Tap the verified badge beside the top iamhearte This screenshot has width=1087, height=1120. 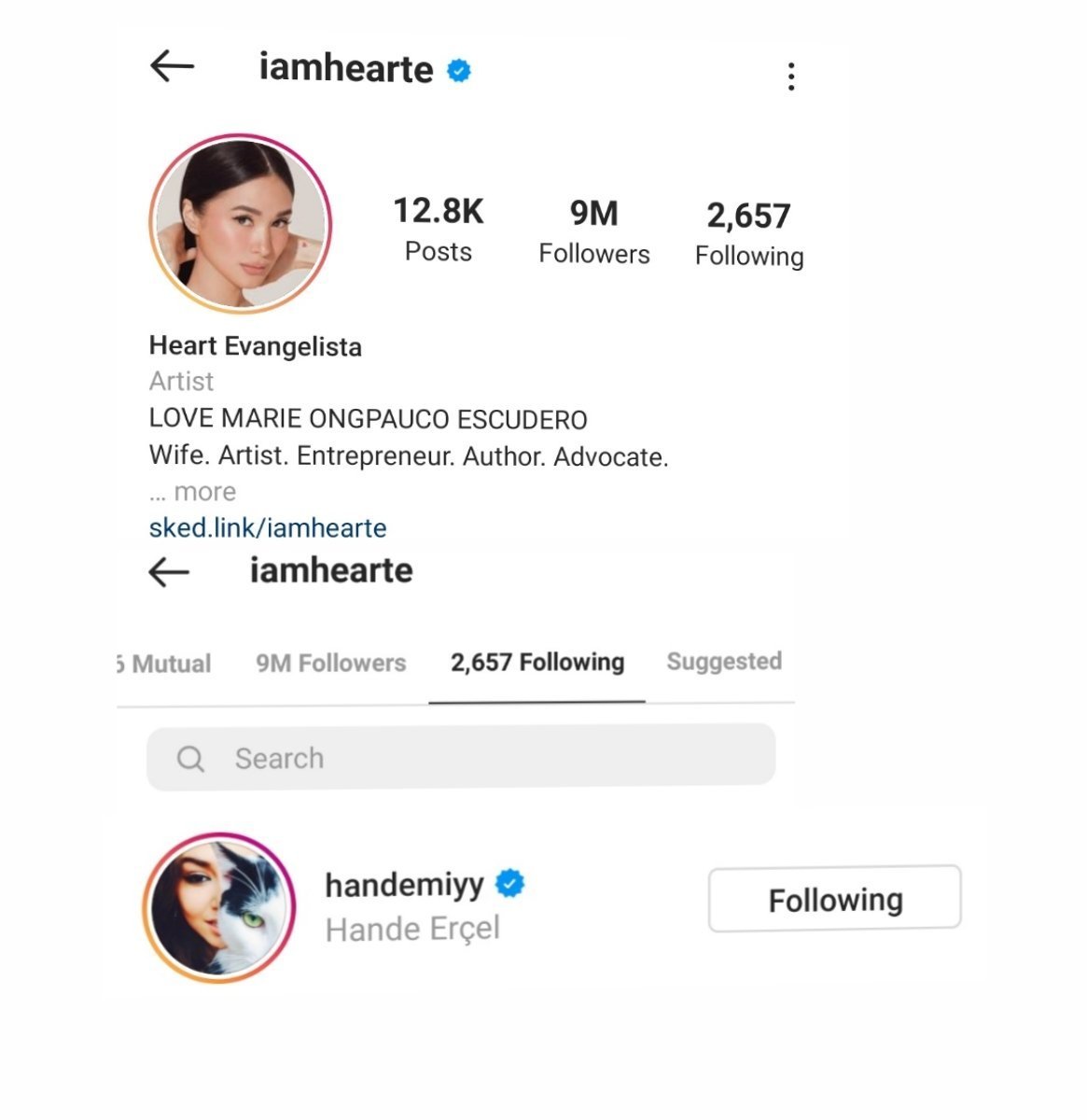click(x=459, y=70)
